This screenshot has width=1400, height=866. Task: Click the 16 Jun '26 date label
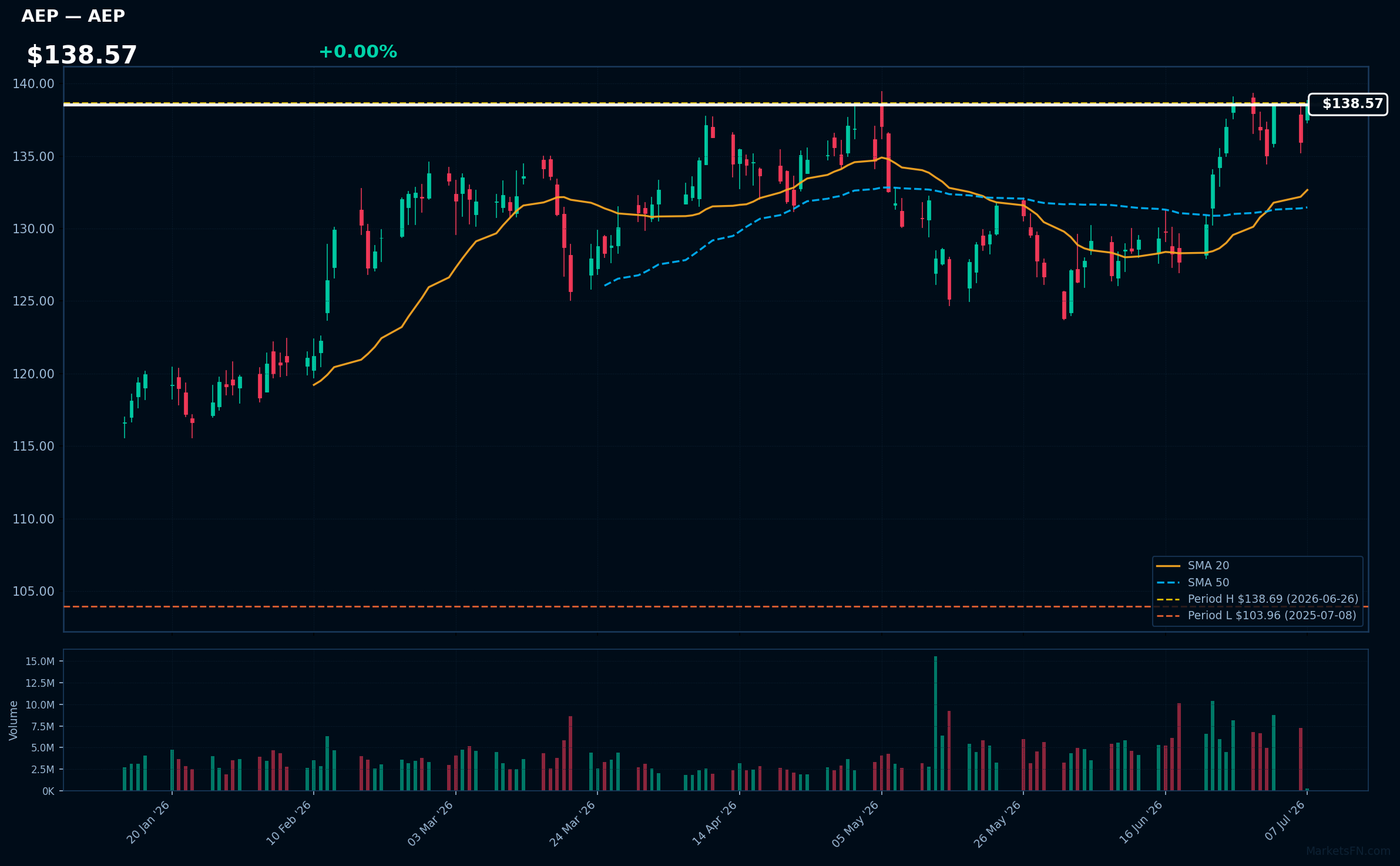click(x=1140, y=823)
